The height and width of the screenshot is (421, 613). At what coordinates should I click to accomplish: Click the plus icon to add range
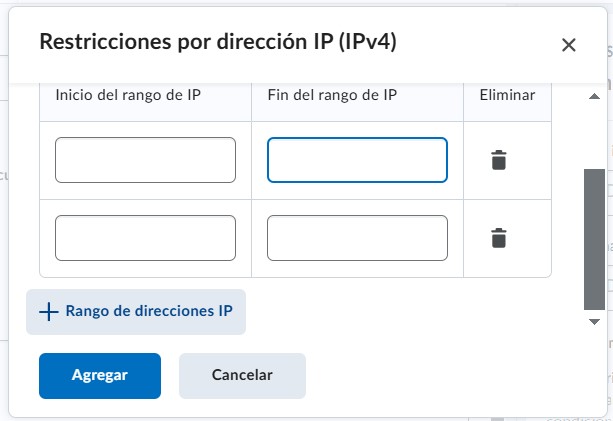(x=48, y=311)
